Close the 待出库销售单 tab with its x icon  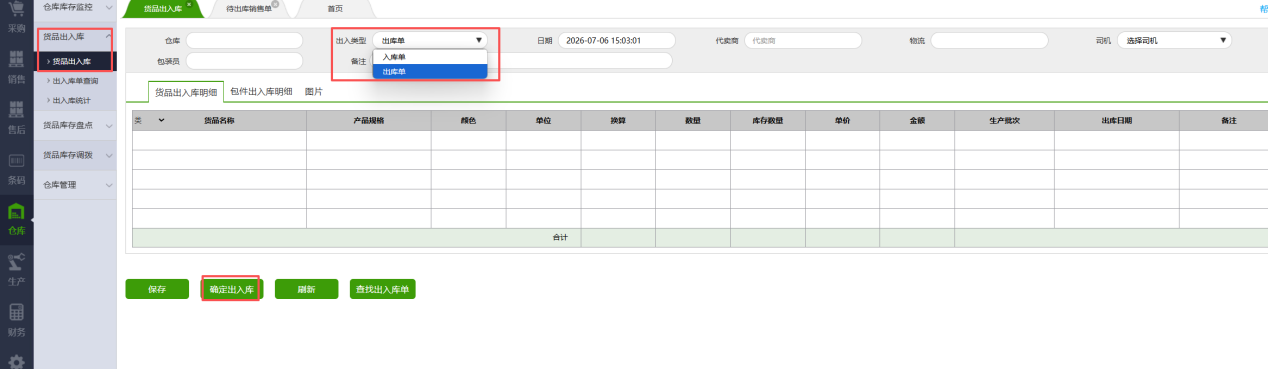coord(275,4)
